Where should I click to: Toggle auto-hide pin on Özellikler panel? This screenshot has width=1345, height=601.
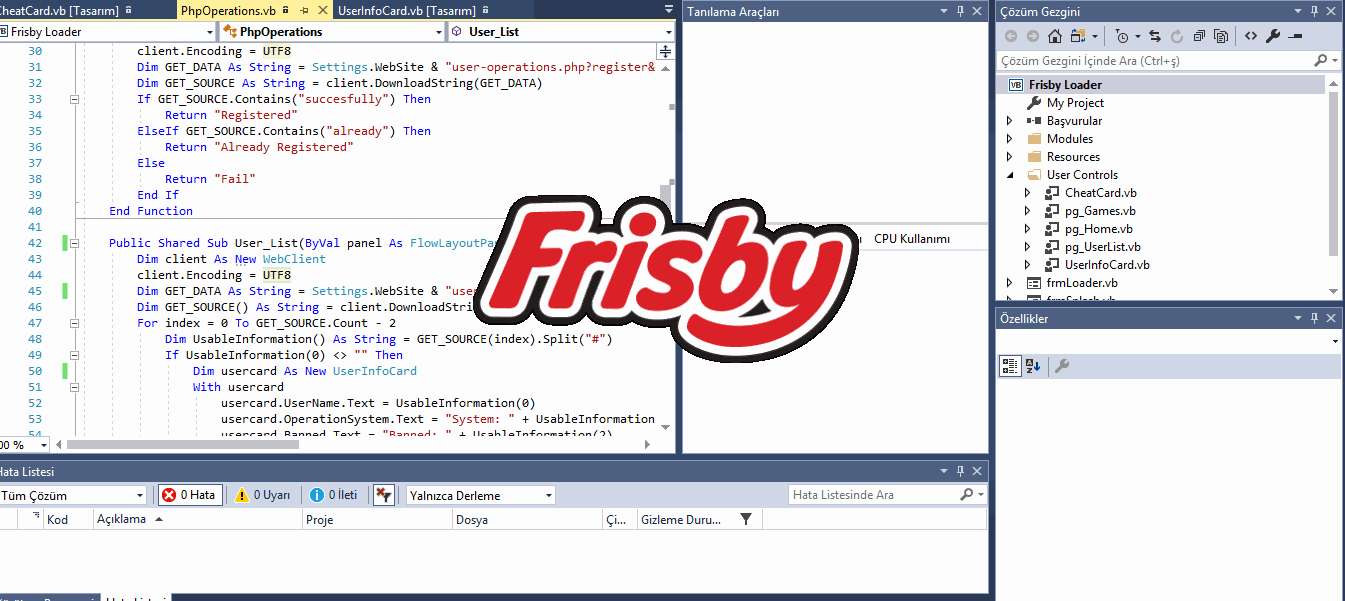pos(1316,318)
